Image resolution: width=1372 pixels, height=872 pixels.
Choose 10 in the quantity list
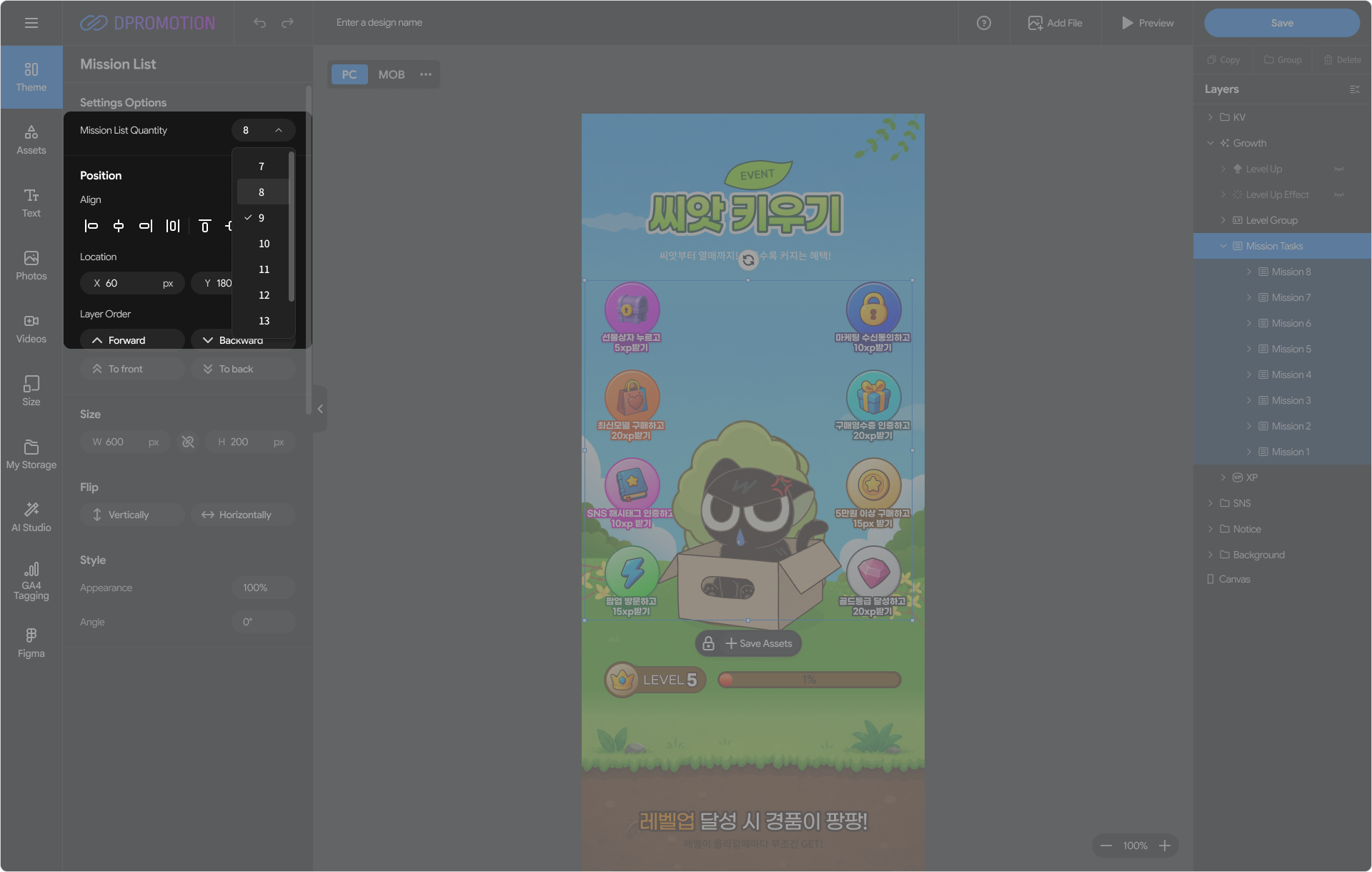[x=262, y=244]
